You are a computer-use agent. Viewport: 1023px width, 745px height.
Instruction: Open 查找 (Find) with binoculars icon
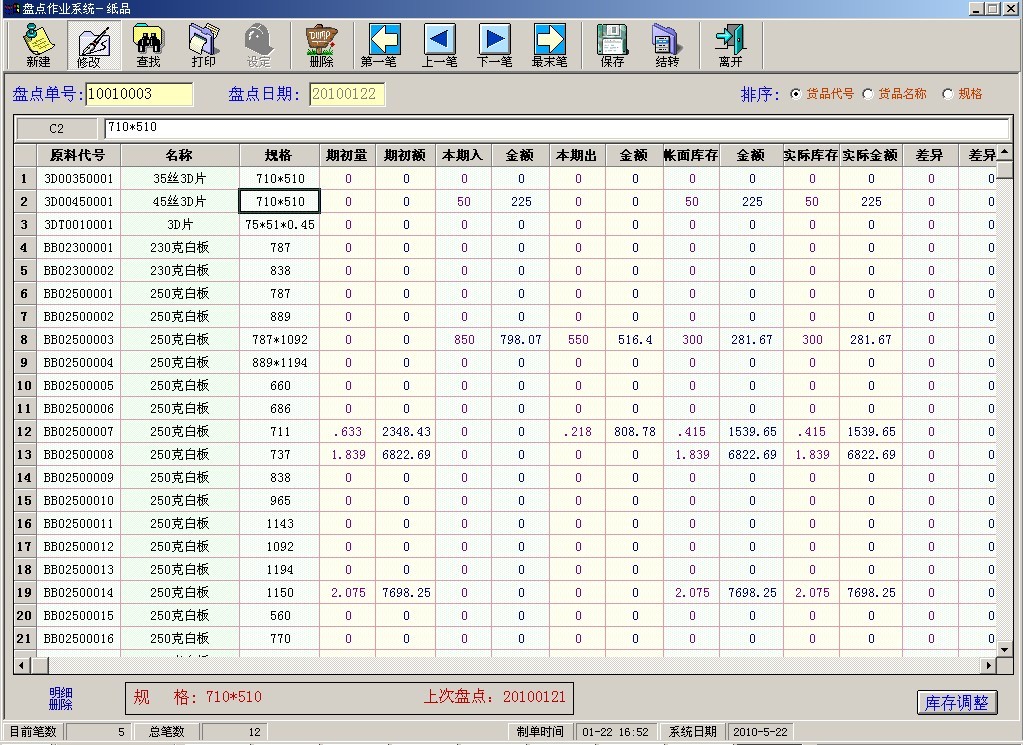pos(148,46)
